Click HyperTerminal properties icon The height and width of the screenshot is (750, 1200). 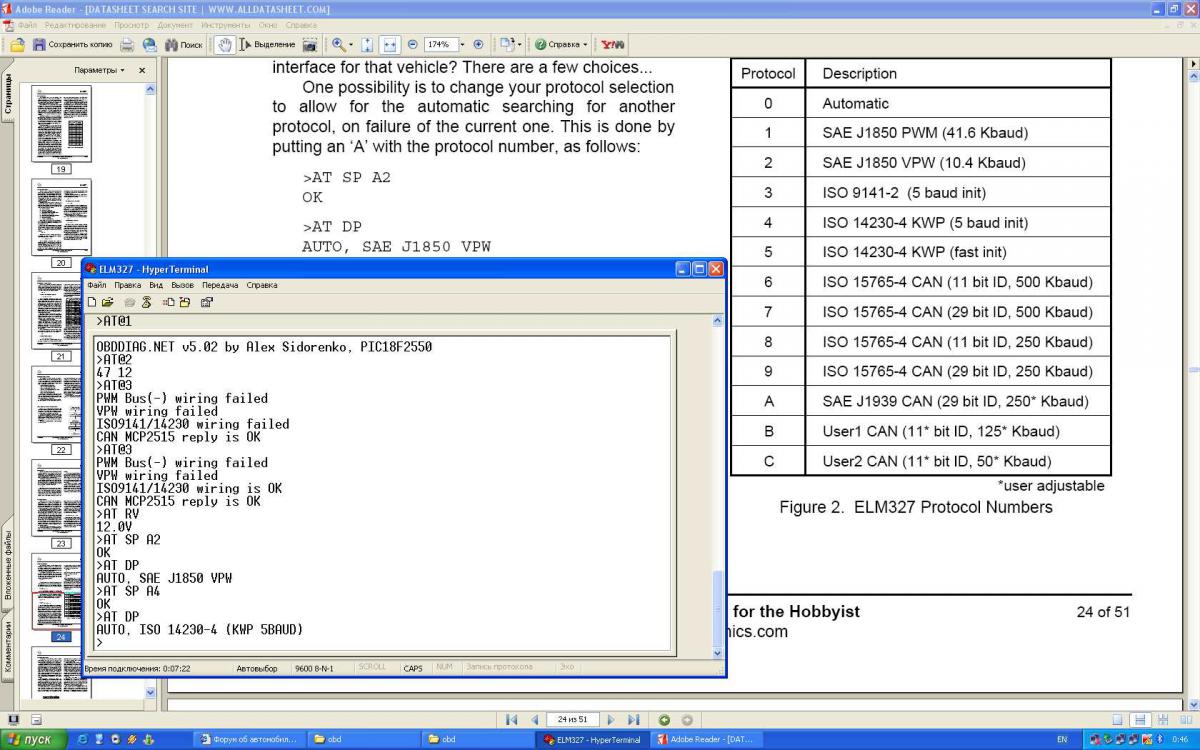207,302
